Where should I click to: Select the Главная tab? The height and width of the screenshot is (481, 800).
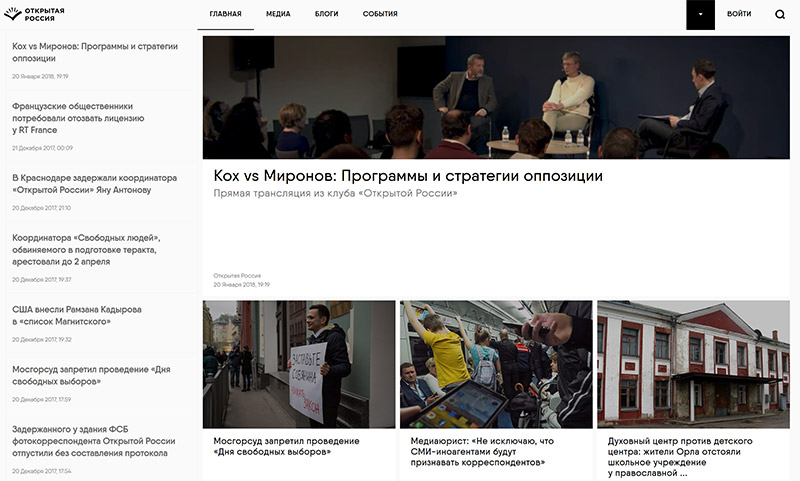pos(226,14)
